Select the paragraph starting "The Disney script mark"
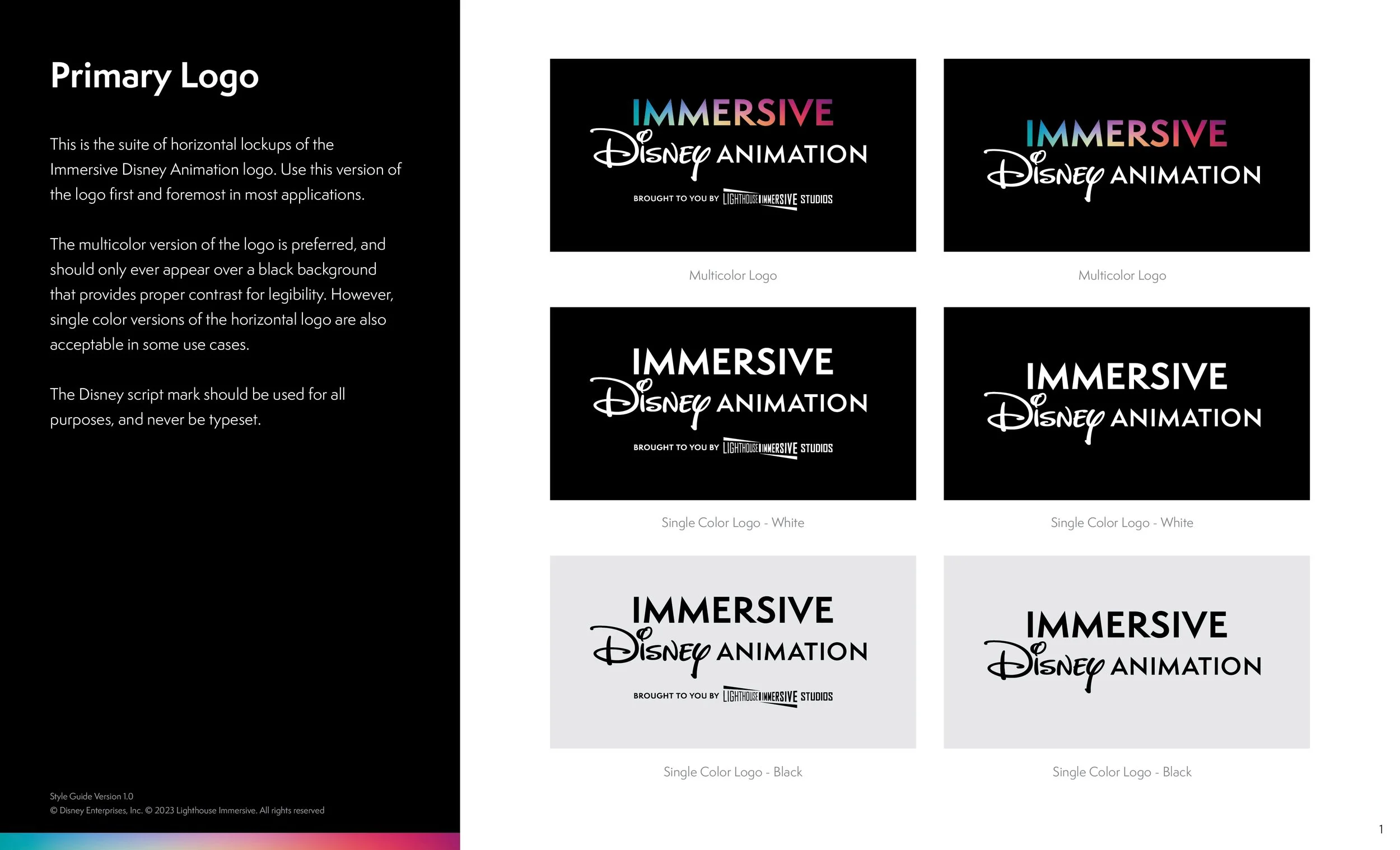 (x=198, y=407)
